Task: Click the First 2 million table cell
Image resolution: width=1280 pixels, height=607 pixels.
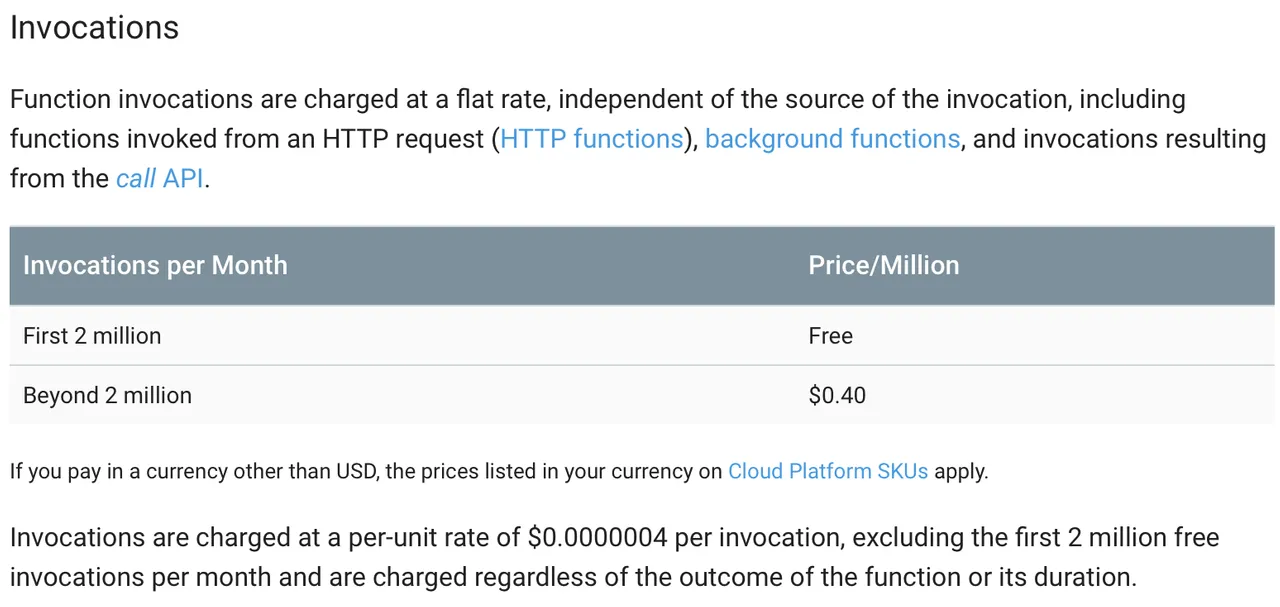Action: [x=92, y=335]
